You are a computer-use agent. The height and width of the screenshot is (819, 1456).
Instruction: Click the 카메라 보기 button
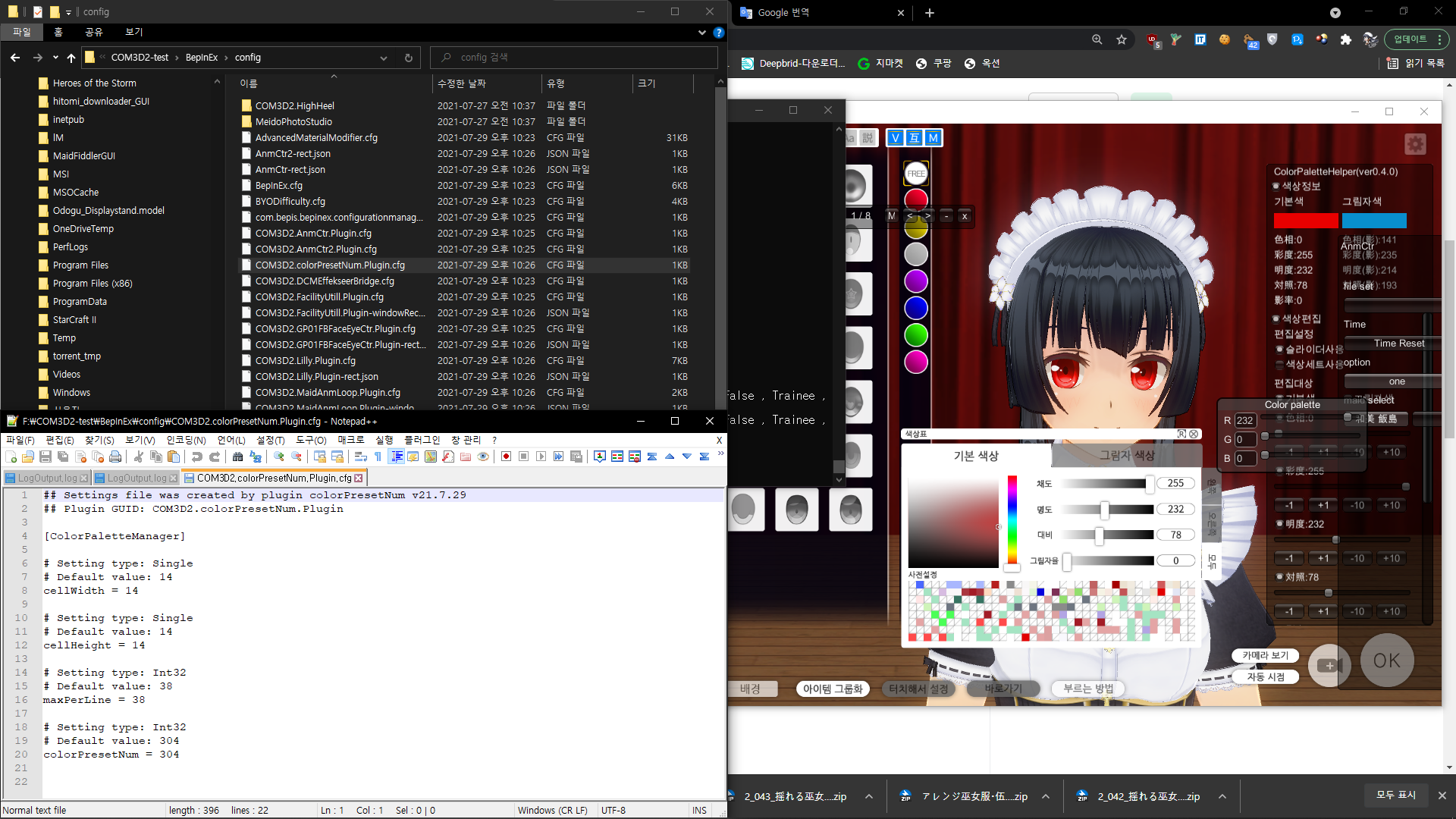(1265, 655)
